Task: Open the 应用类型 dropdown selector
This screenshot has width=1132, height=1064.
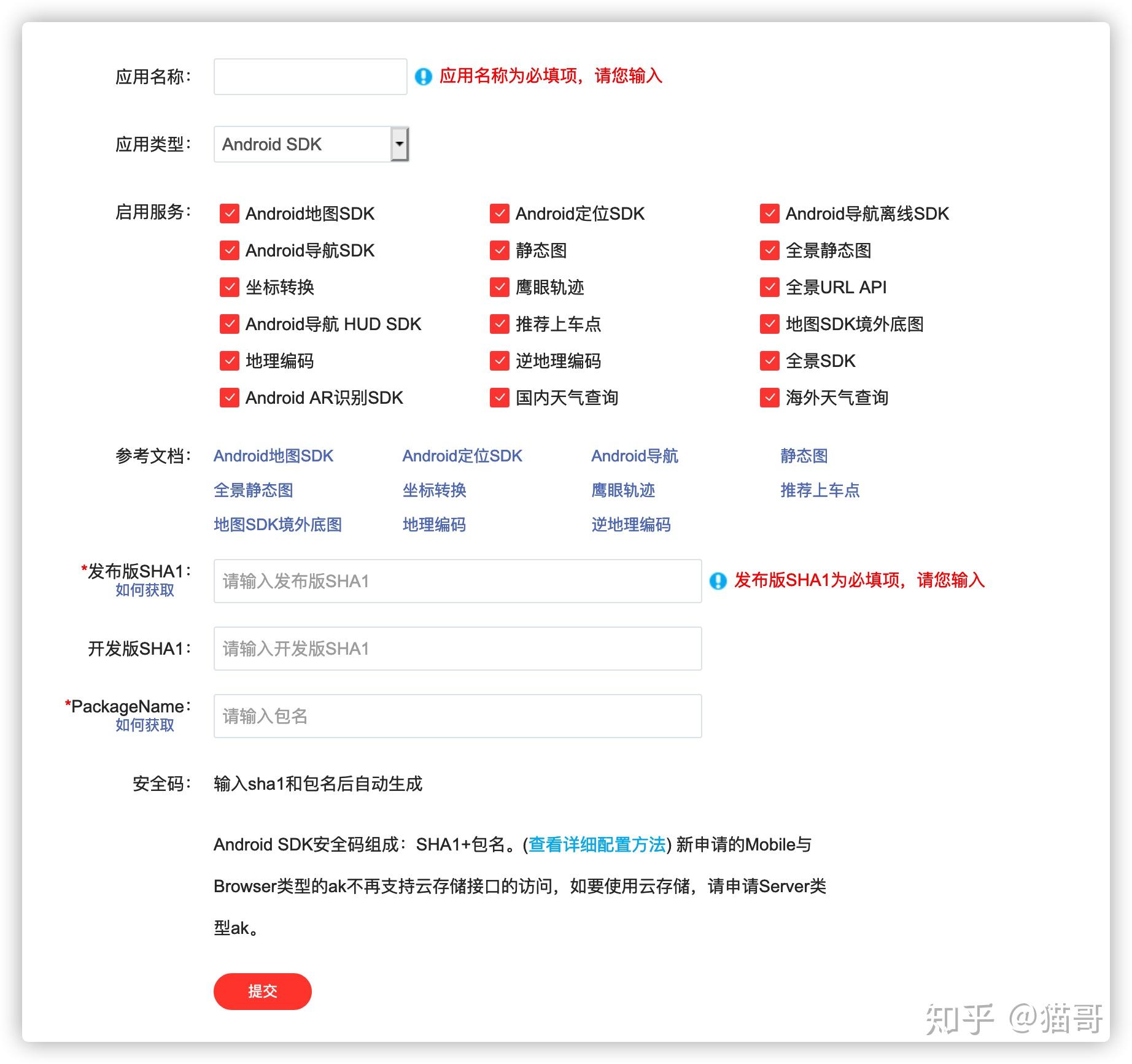Action: tap(400, 144)
